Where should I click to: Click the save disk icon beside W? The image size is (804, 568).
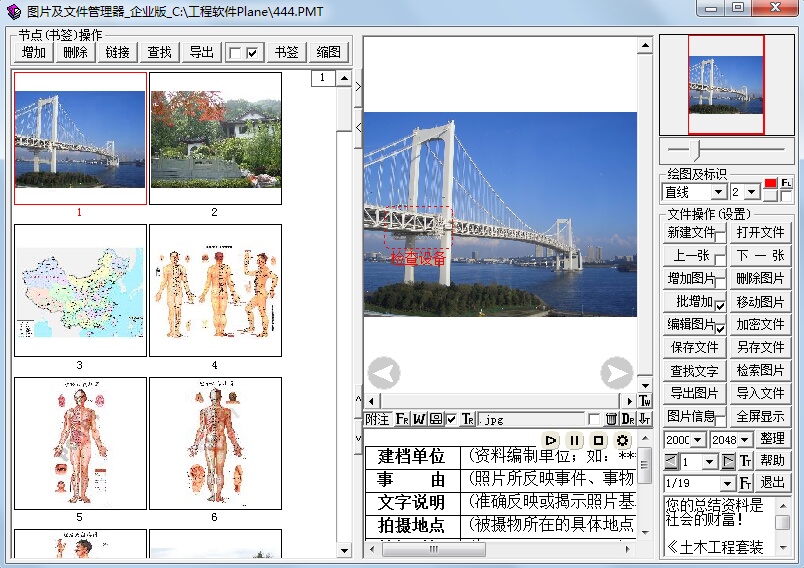(x=436, y=419)
